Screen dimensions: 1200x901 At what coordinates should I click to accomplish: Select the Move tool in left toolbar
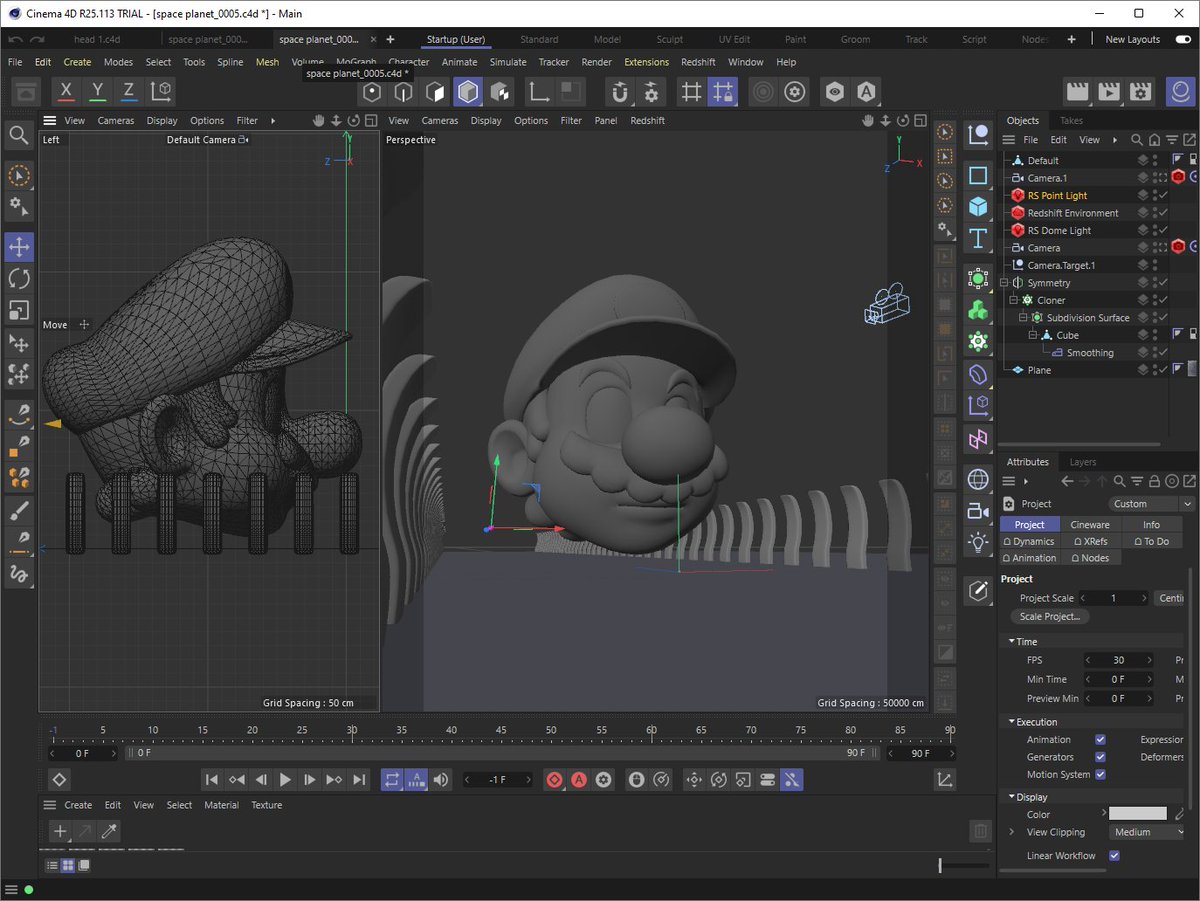point(18,246)
